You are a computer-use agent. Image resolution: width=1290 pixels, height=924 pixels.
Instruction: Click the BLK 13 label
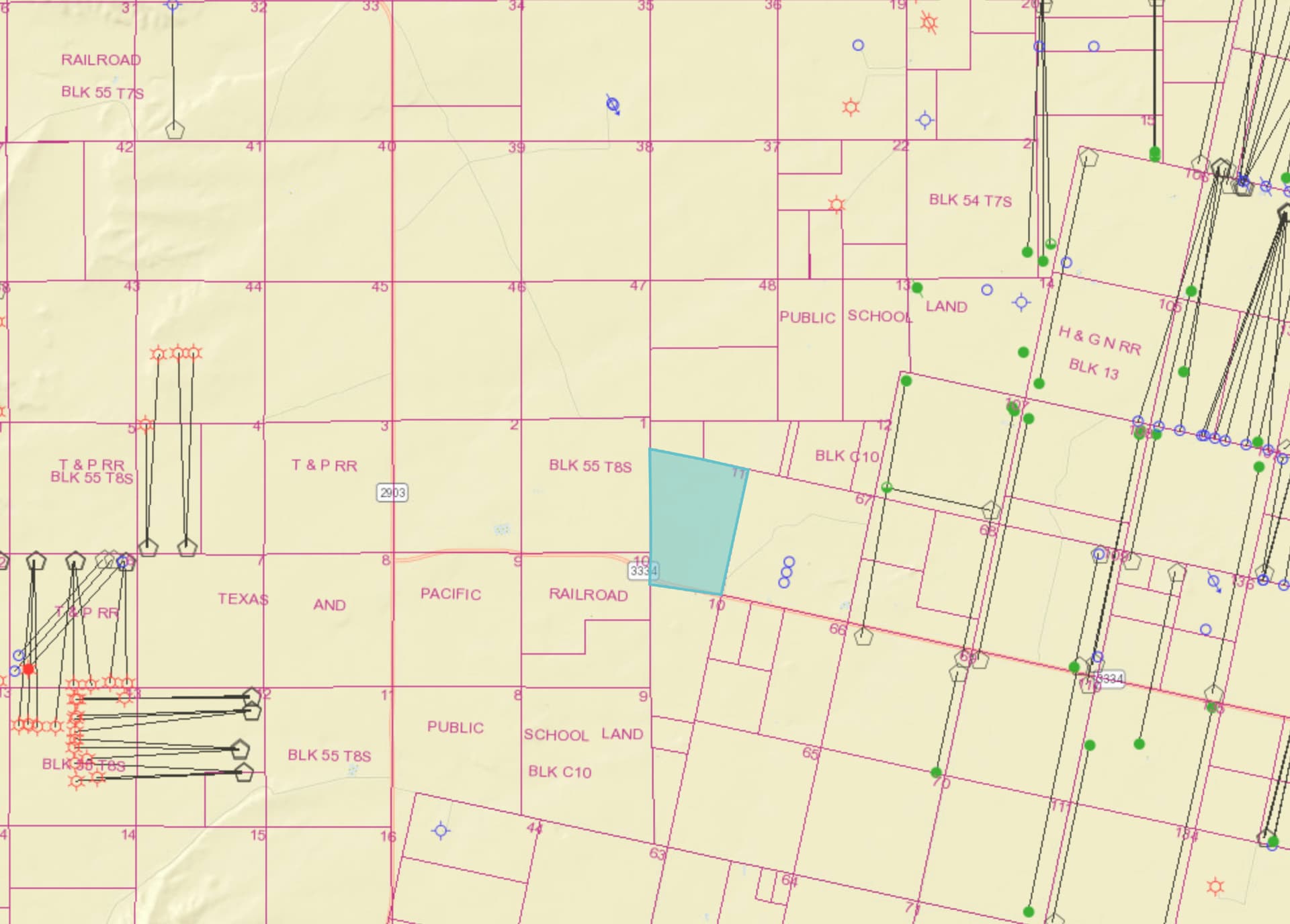[1094, 369]
